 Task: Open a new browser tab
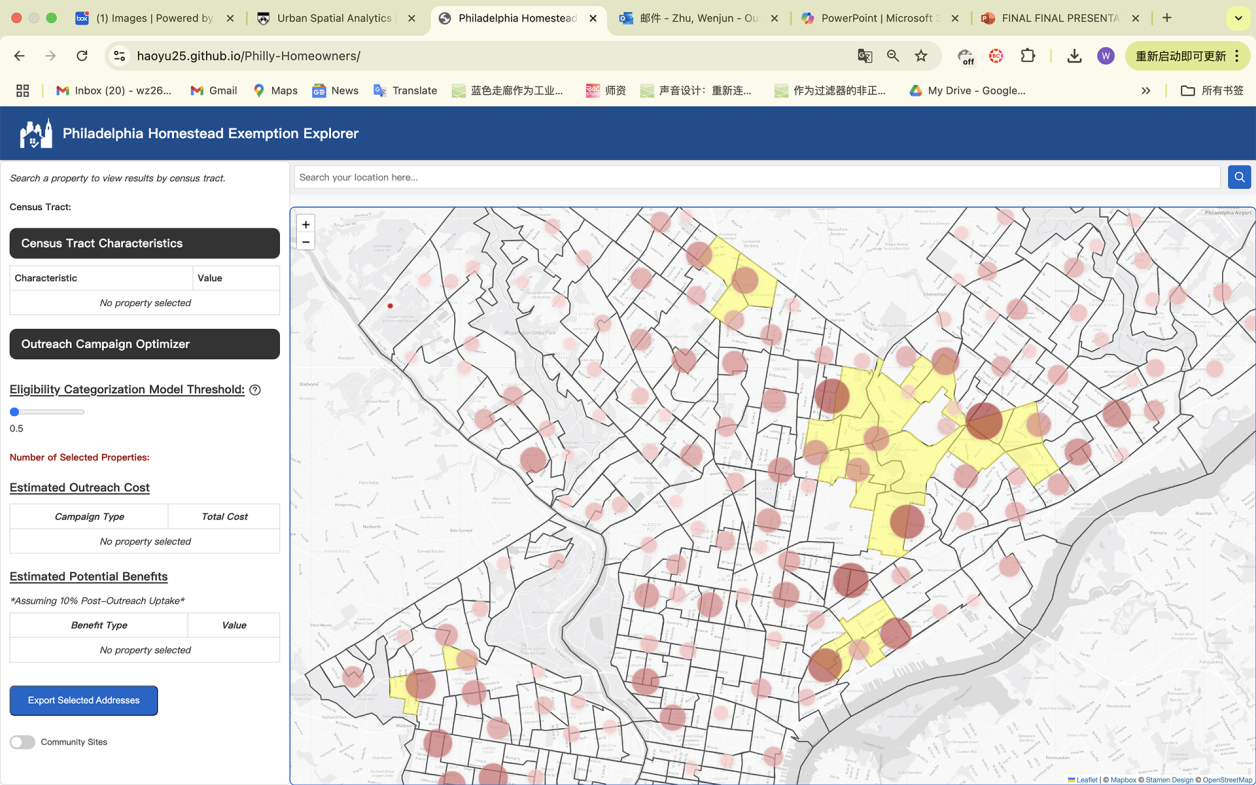click(1167, 18)
